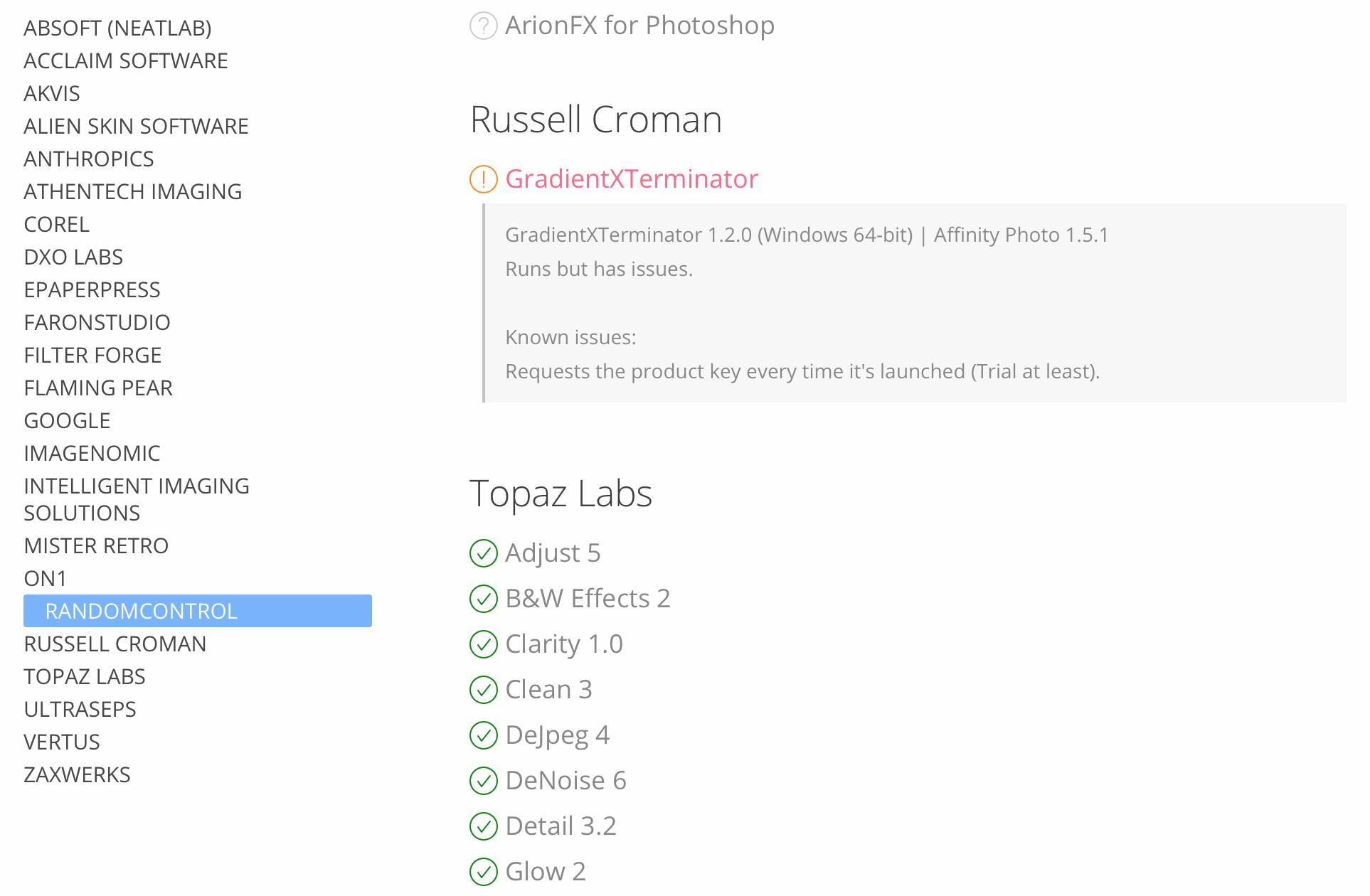1370x896 pixels.
Task: Select RANDOMCONTROL in the sidebar
Action: (141, 612)
